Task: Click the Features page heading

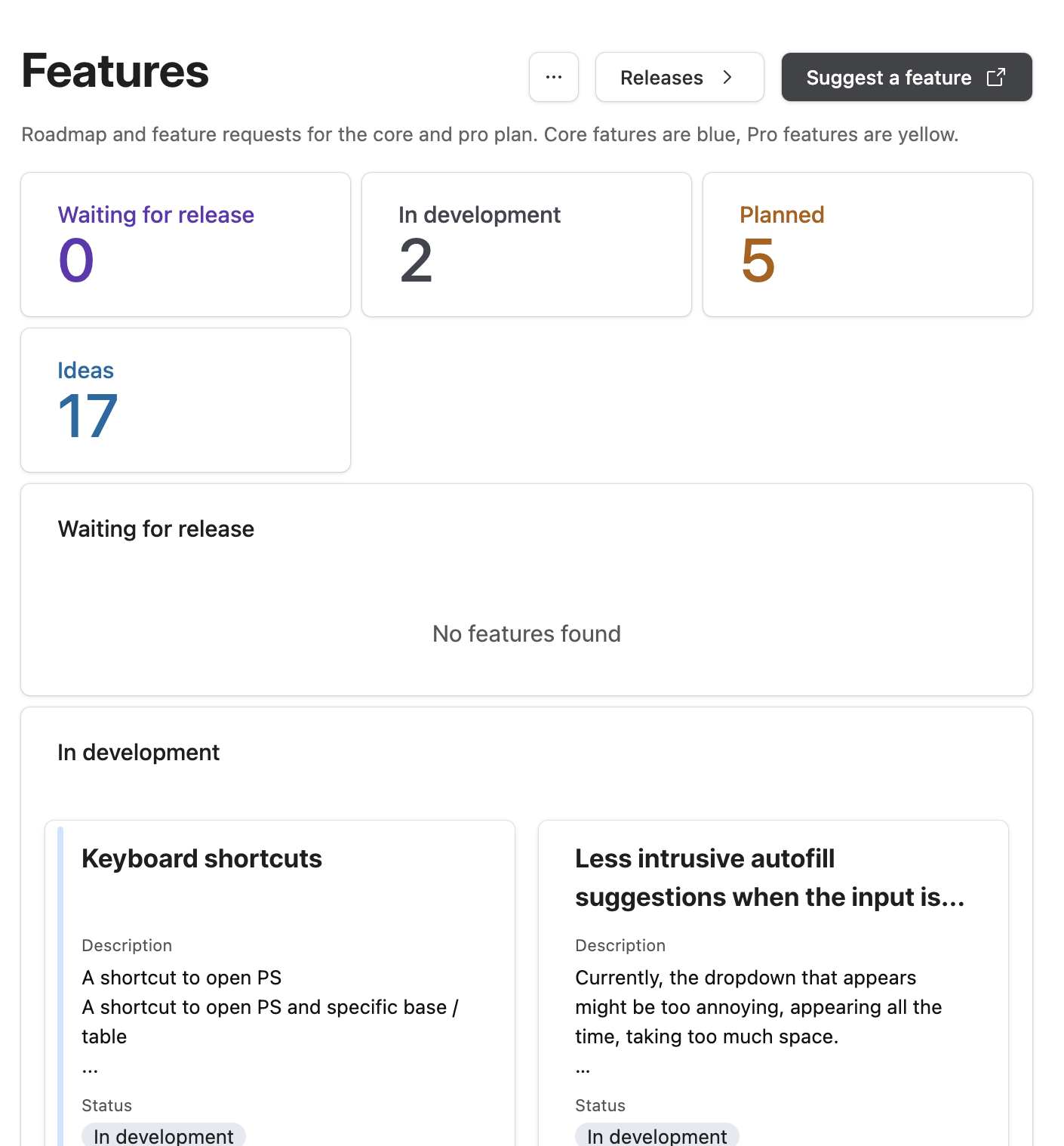Action: (115, 71)
